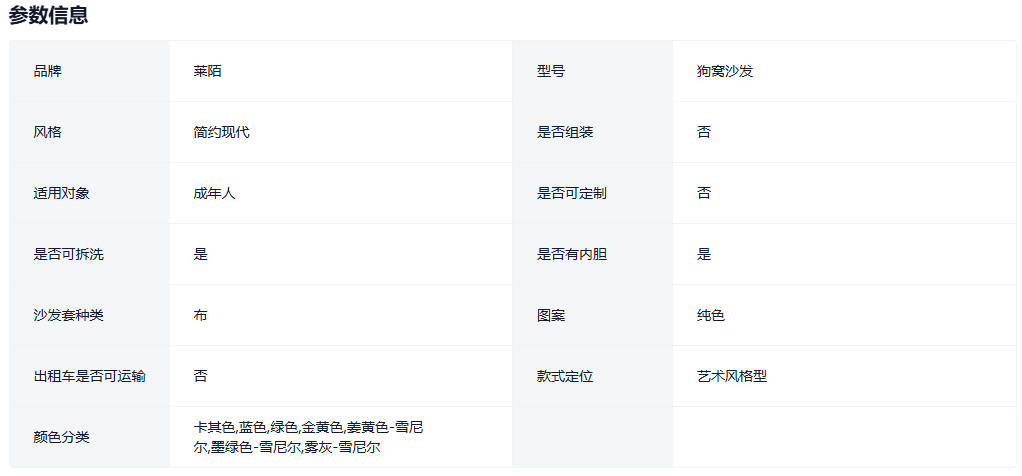Click the 品牌 label cell

47,71
